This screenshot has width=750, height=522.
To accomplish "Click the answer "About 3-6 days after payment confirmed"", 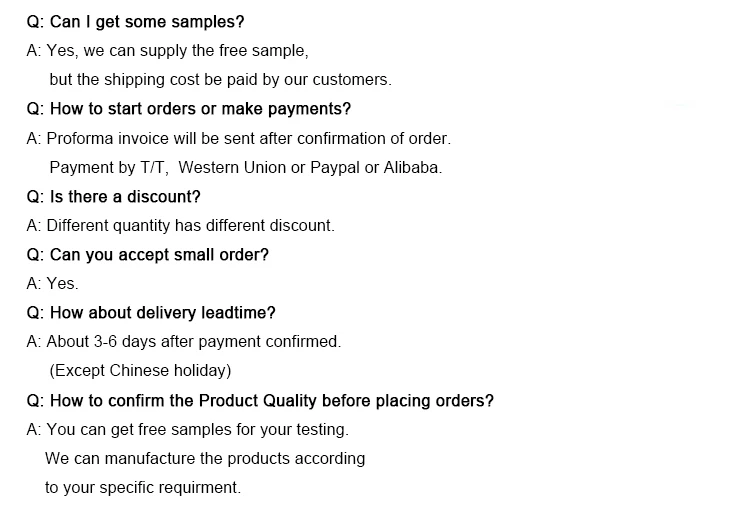I will 183,341.
